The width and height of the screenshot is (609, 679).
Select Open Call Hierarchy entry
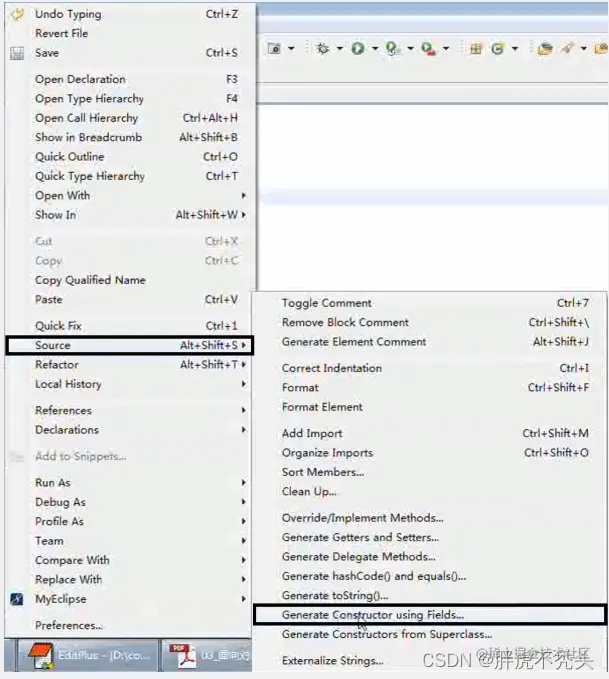tap(130, 118)
